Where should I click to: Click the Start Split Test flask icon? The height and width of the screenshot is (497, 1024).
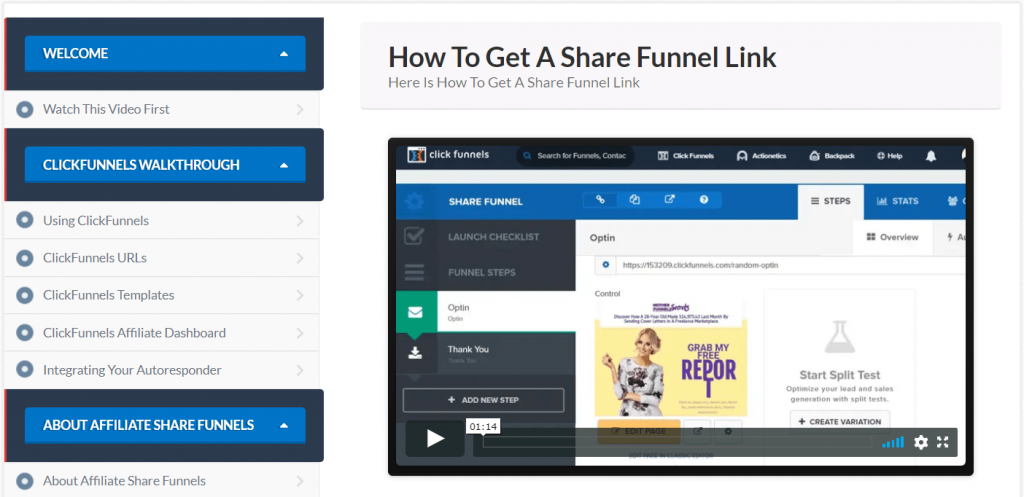[839, 338]
